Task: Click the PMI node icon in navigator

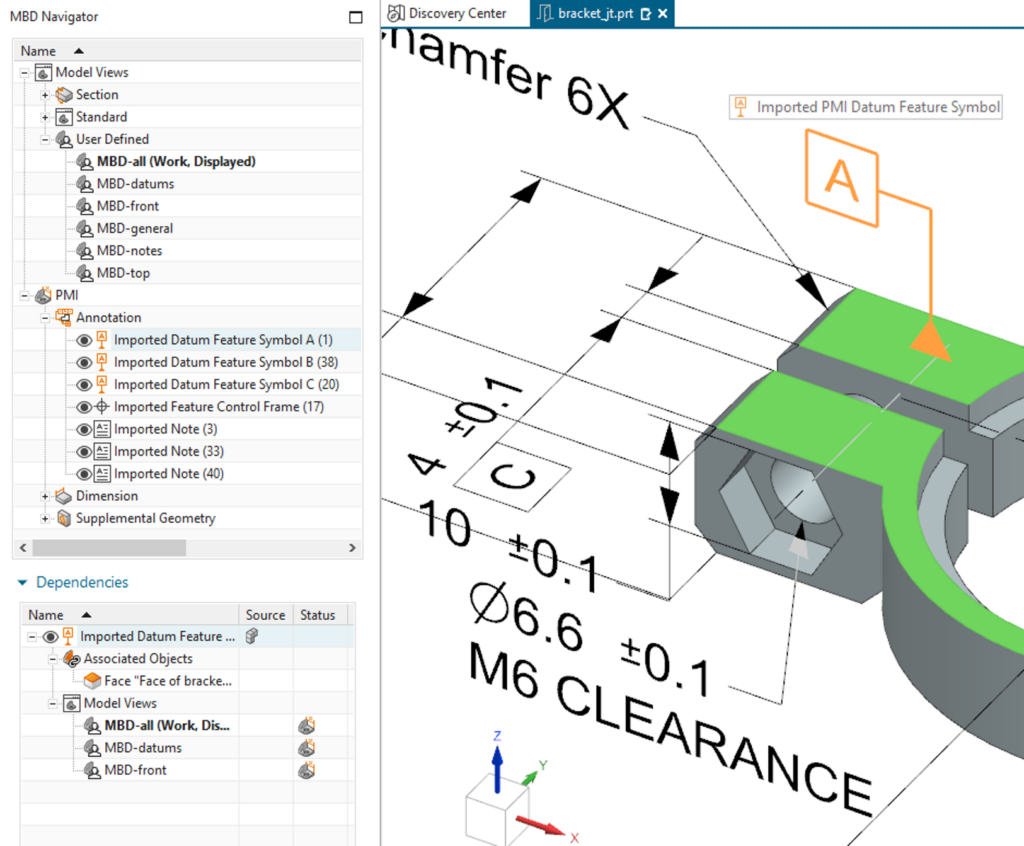Action: 43,295
